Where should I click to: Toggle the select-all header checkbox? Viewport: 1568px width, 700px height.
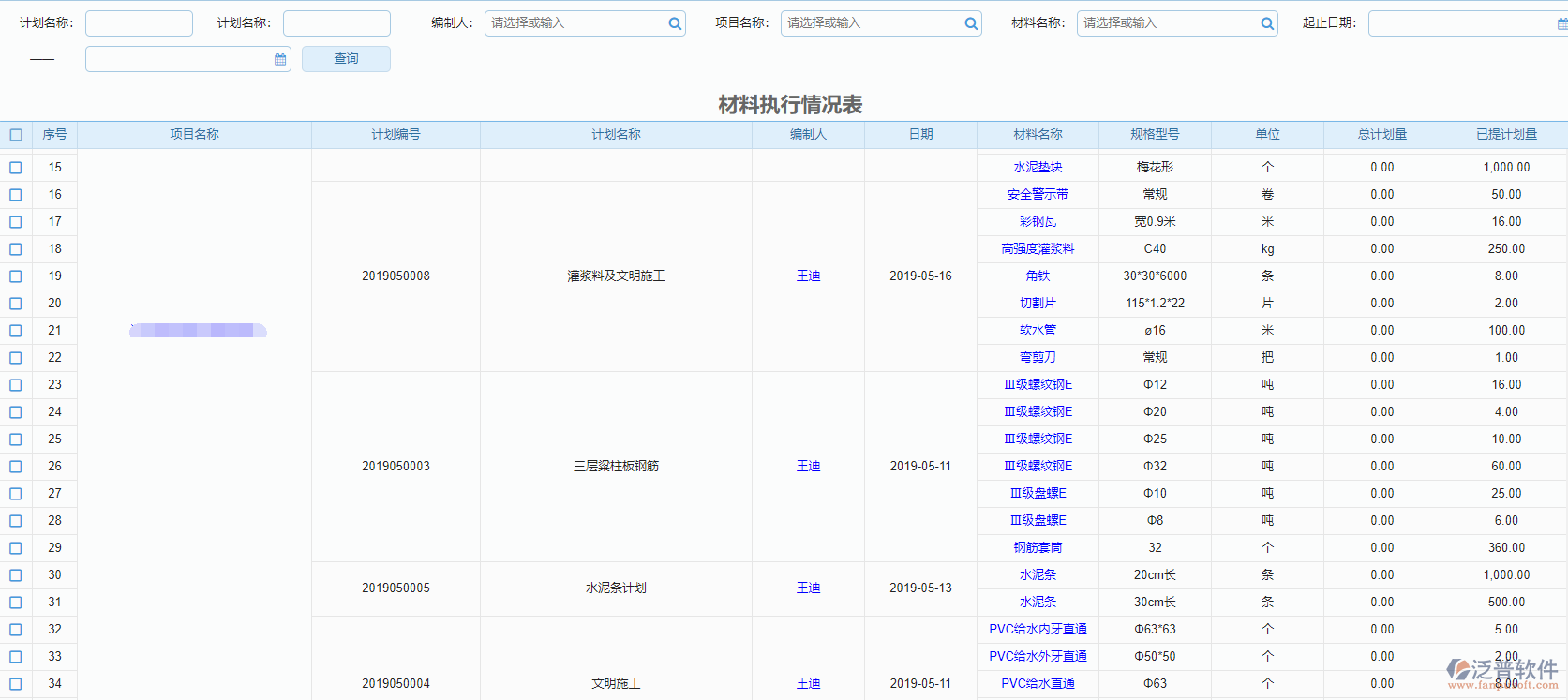(x=16, y=135)
